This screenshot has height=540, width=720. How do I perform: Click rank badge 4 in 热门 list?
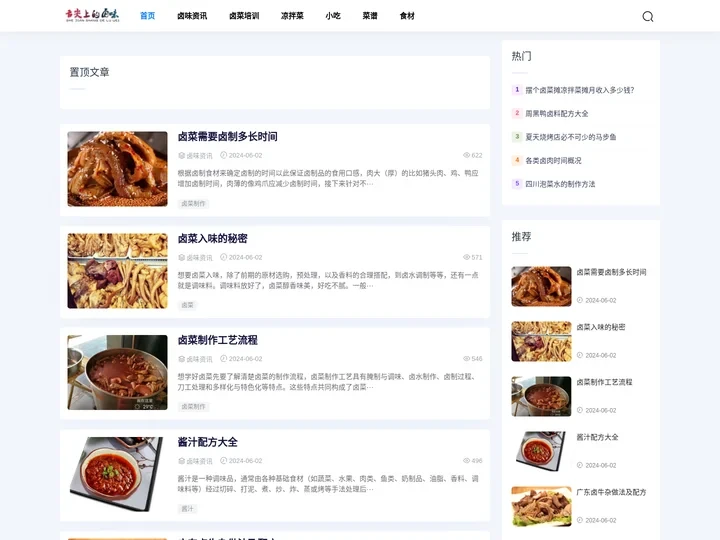click(517, 160)
